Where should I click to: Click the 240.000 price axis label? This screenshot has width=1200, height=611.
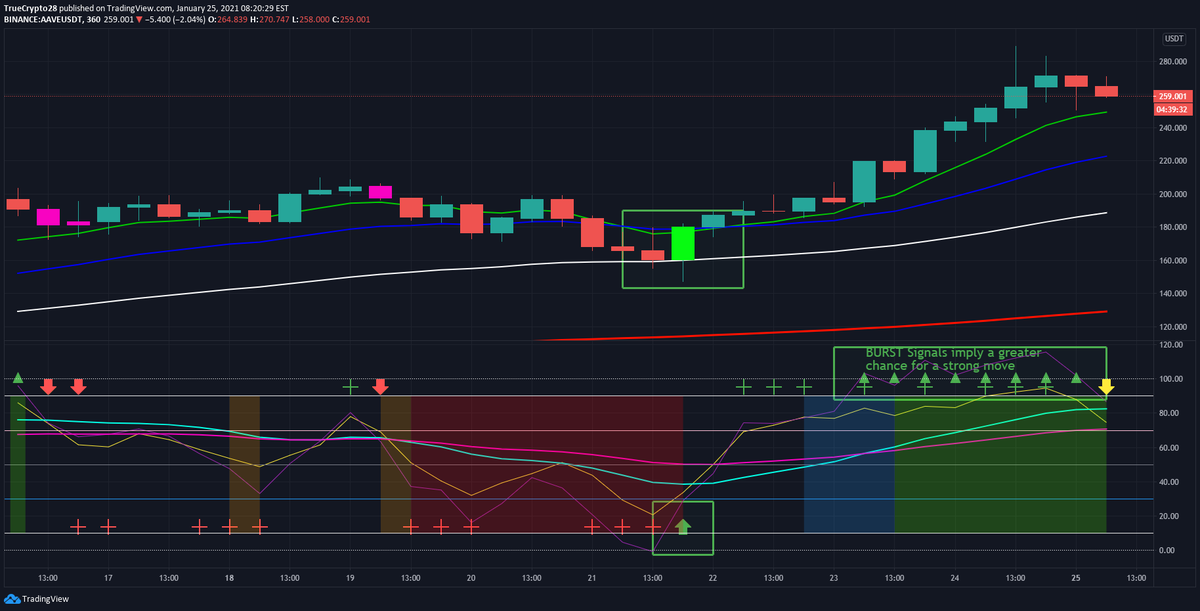click(x=1173, y=128)
